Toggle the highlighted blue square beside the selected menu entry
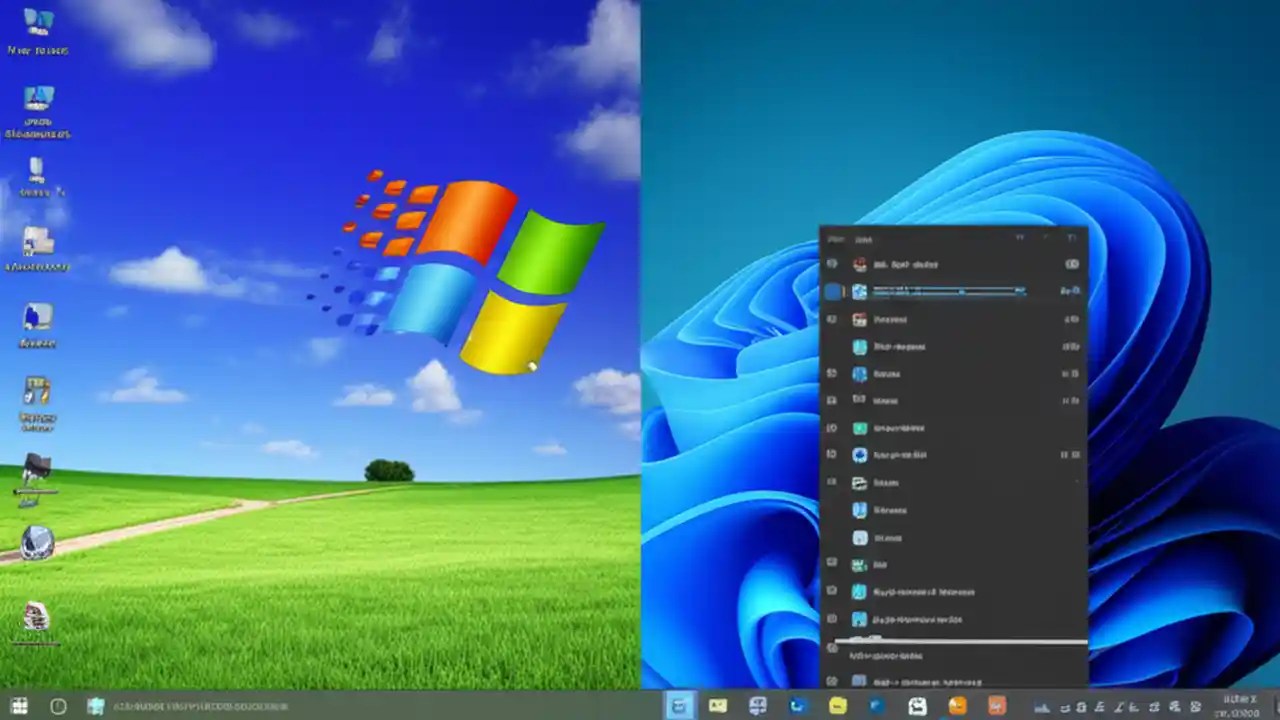 834,291
